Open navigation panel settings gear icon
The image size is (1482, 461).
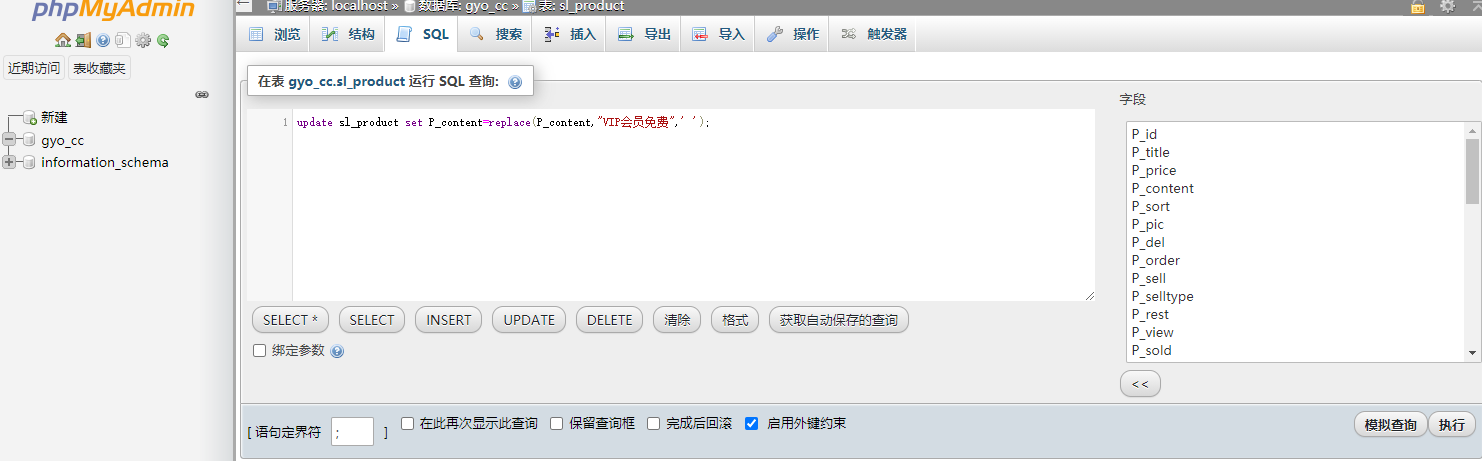143,41
